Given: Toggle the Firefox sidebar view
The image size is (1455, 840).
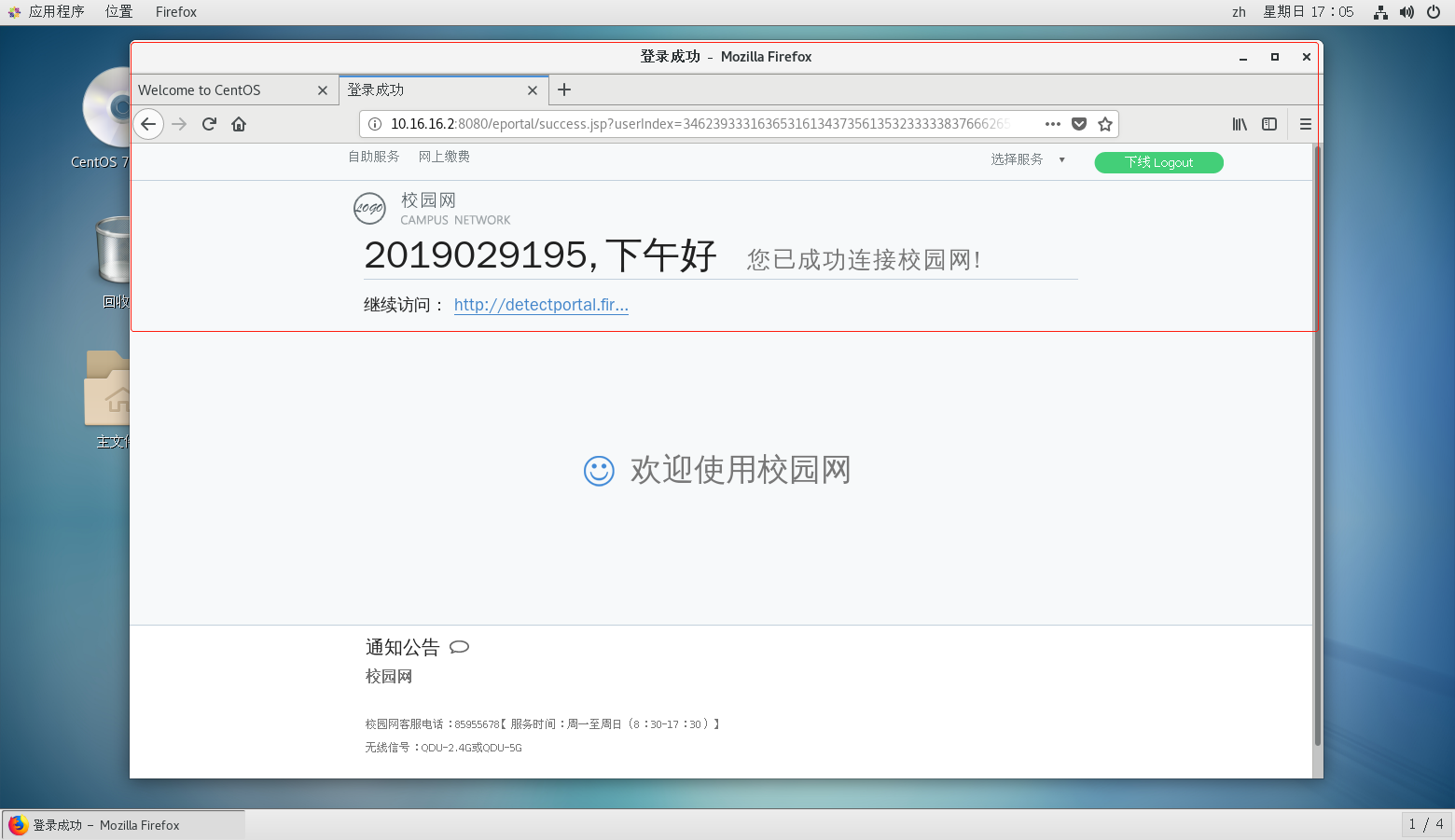Looking at the screenshot, I should tap(1269, 124).
